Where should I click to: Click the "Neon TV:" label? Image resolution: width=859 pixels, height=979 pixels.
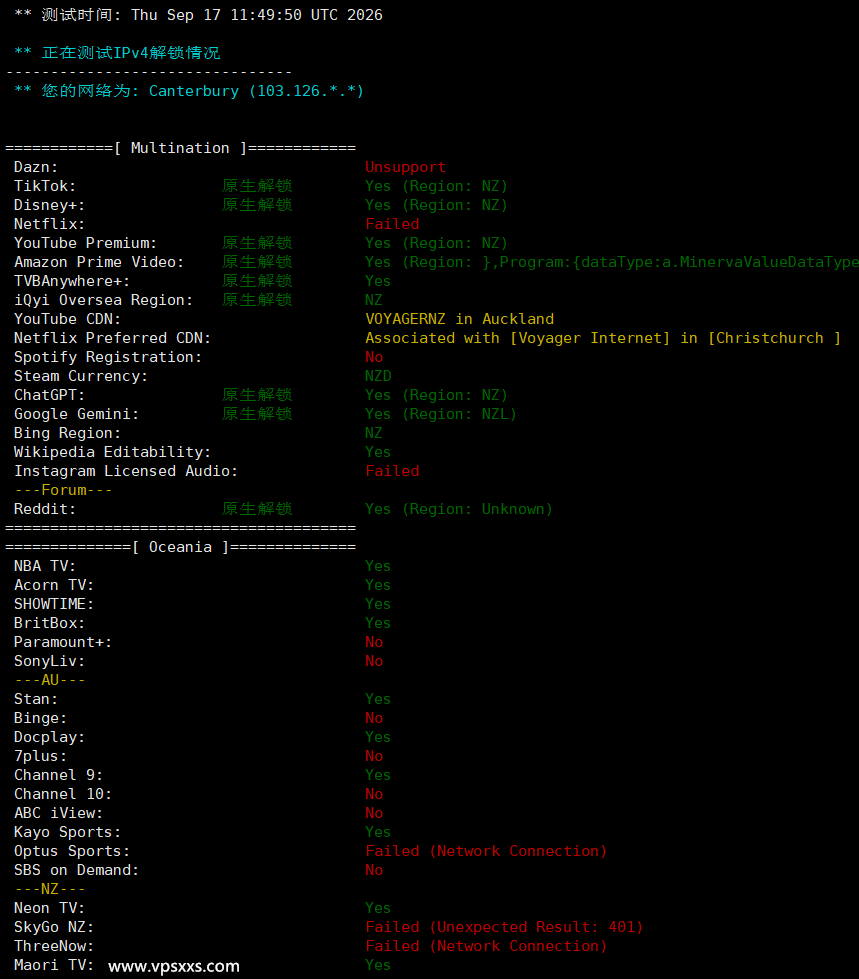(49, 908)
